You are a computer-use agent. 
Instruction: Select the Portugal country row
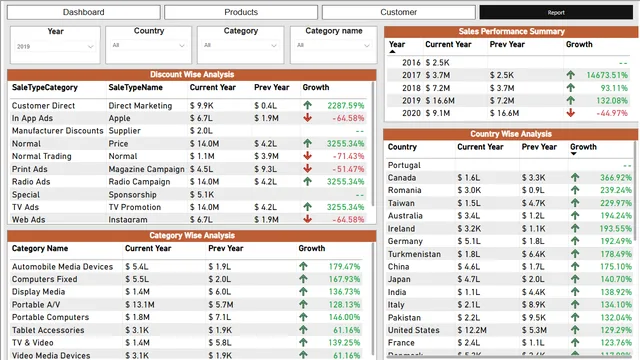tap(510, 165)
